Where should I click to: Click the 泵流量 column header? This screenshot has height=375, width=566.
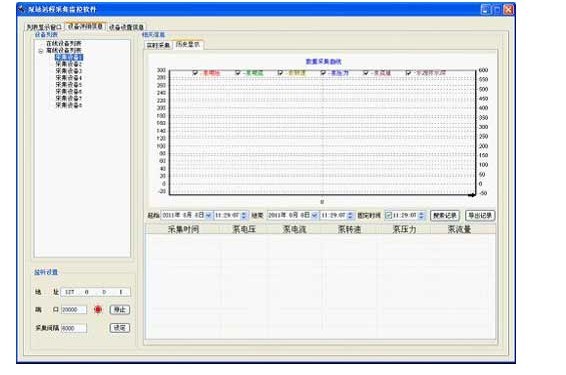(459, 229)
